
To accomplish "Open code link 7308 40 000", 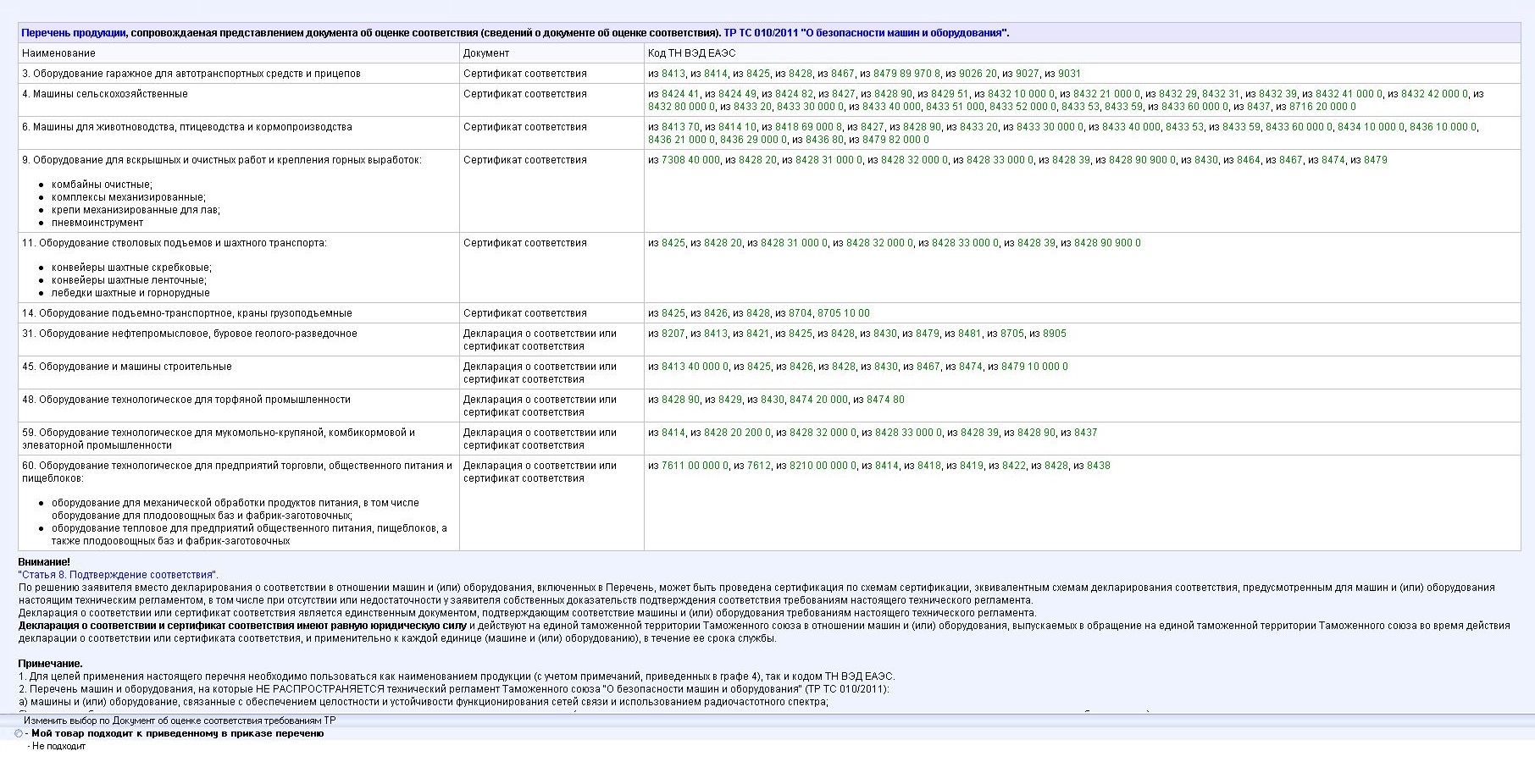I will (690, 160).
